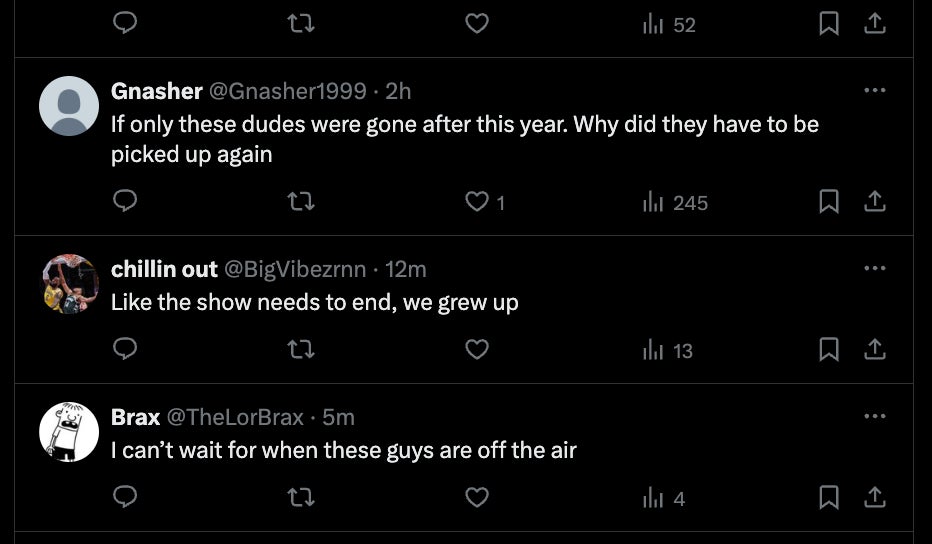Viewport: 932px width, 544px height.
Task: Like Gnasher's tweet with 1 like
Action: pyautogui.click(x=478, y=202)
